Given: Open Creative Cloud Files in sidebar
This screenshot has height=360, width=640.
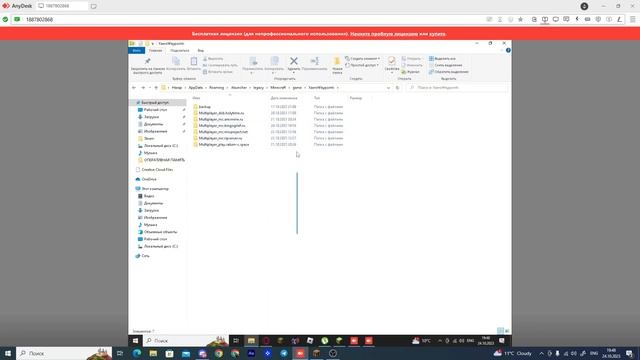Looking at the screenshot, I should pos(157,169).
